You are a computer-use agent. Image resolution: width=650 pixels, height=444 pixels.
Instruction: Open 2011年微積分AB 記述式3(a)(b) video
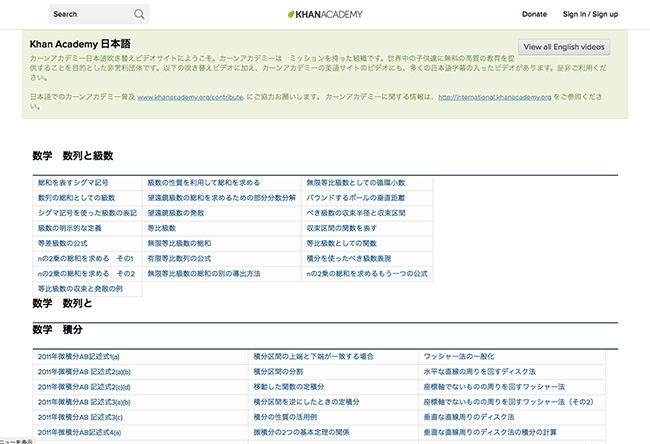tap(84, 402)
